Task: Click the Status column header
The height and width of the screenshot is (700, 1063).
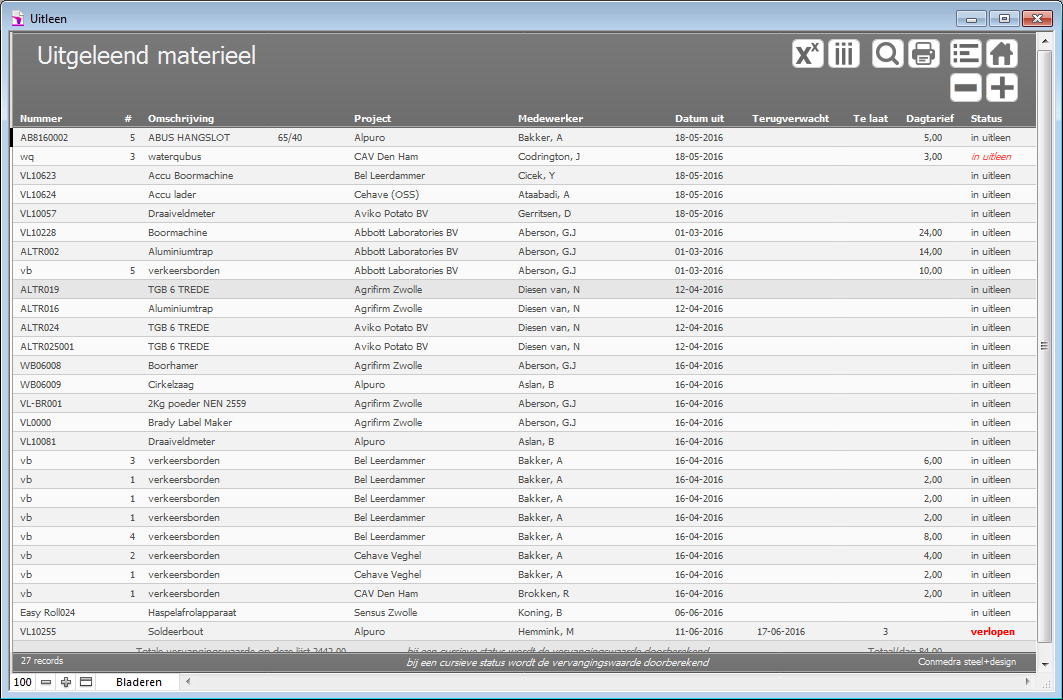Action: (986, 119)
